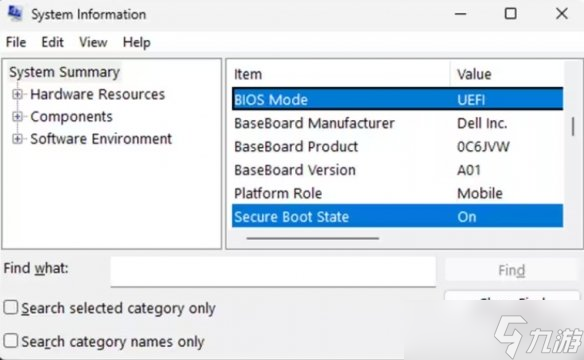This screenshot has width=584, height=360.
Task: Select System Summary tree node
Action: click(x=64, y=72)
